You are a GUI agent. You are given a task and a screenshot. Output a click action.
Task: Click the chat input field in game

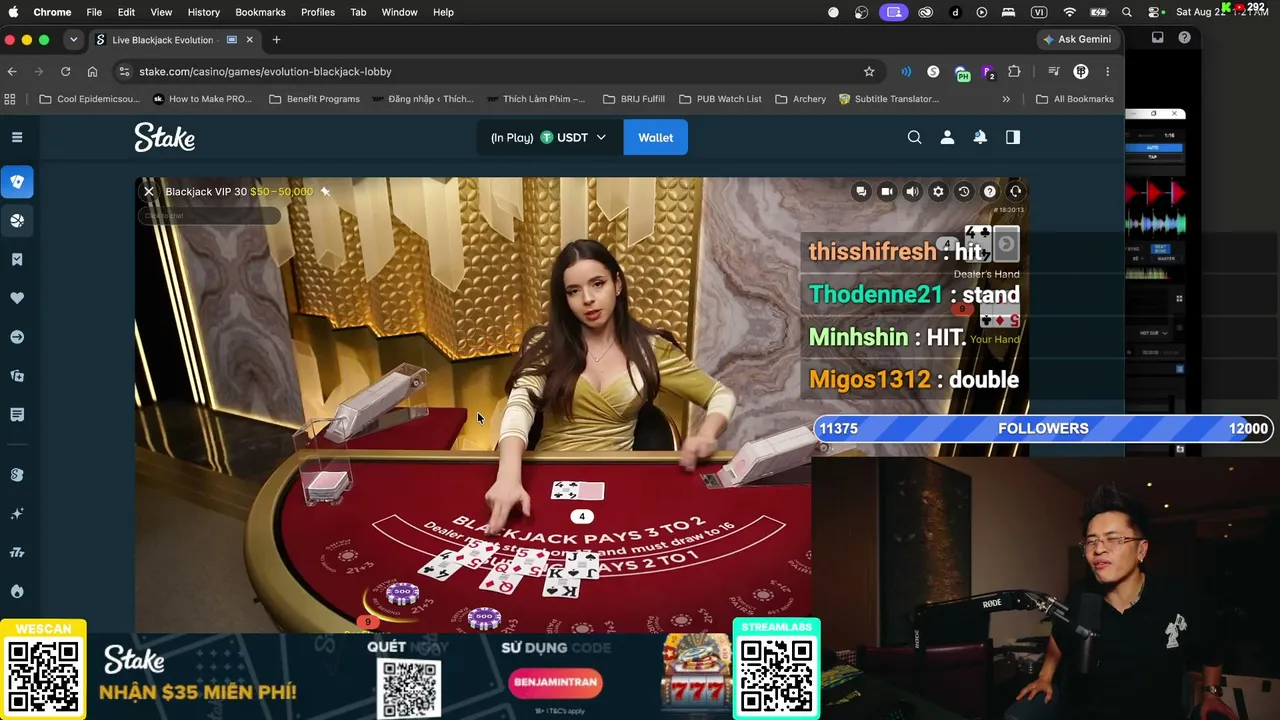click(210, 215)
